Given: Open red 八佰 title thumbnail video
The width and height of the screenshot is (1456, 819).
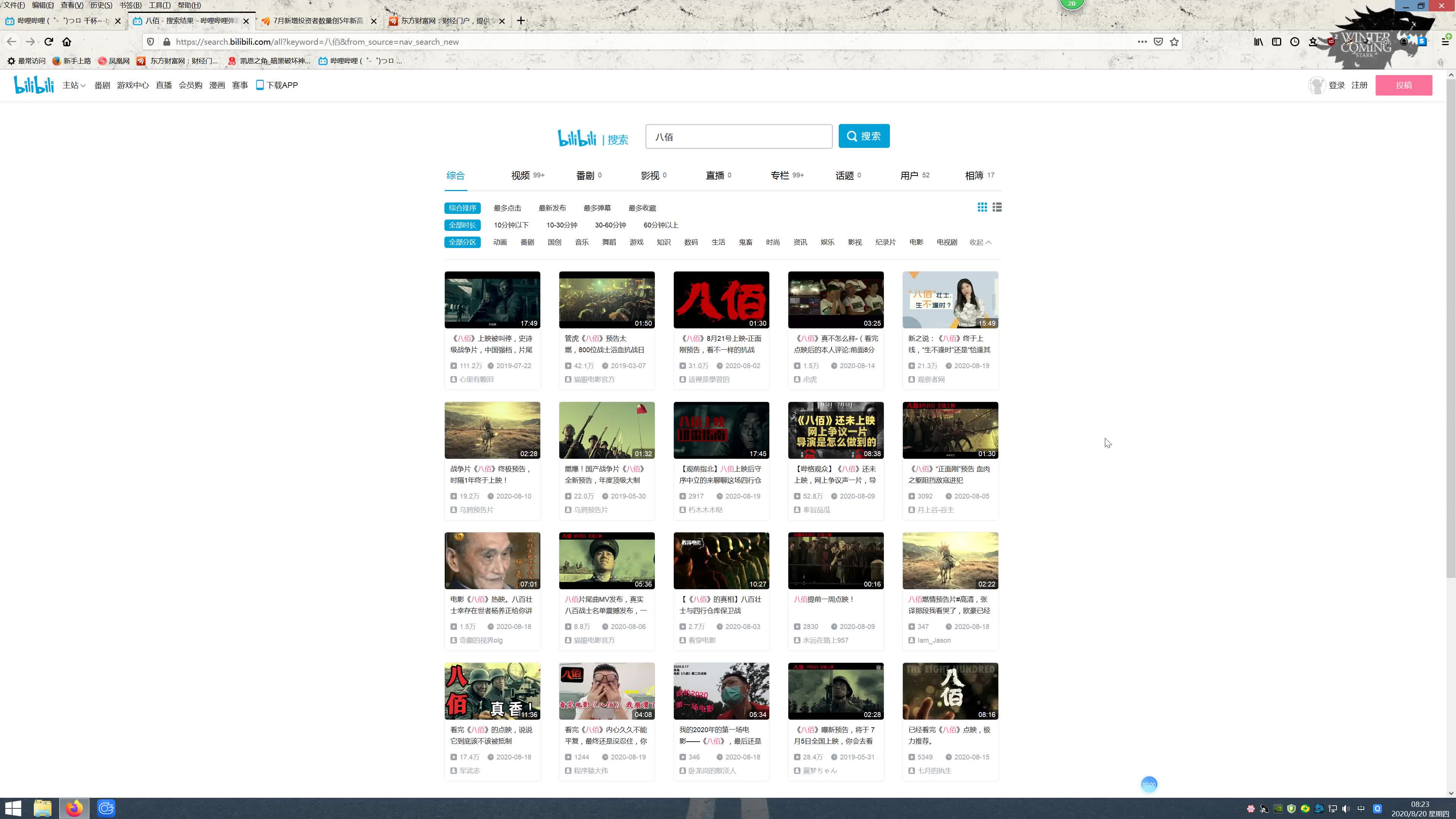Looking at the screenshot, I should click(721, 300).
